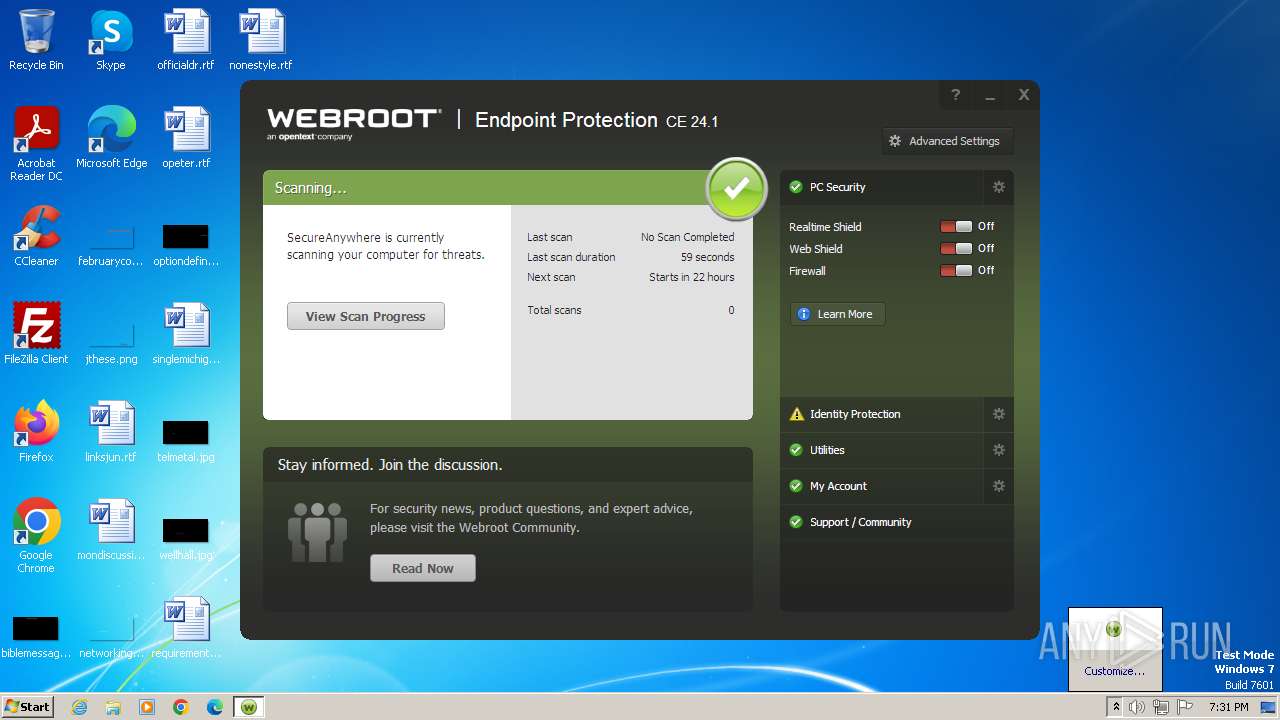This screenshot has height=720, width=1280.
Task: Click the network tray icon
Action: [x=1160, y=707]
